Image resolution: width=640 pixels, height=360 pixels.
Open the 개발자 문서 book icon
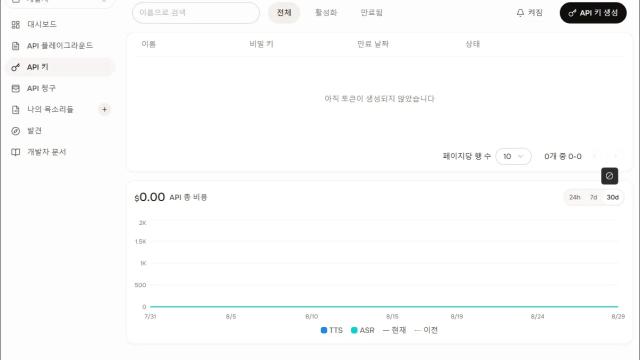coord(16,152)
